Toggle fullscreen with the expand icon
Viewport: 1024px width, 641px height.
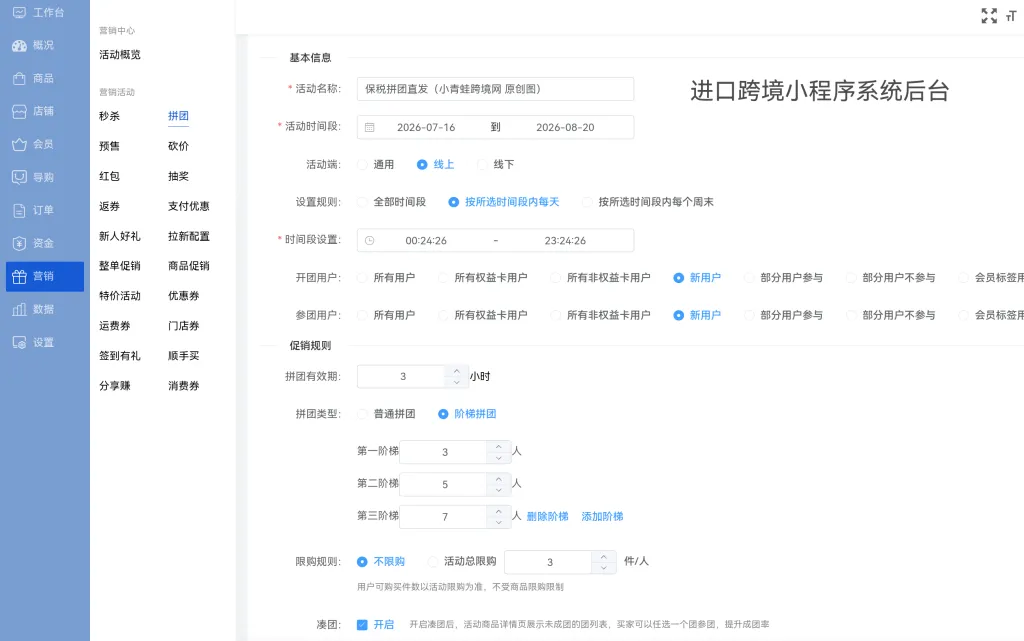[x=989, y=16]
